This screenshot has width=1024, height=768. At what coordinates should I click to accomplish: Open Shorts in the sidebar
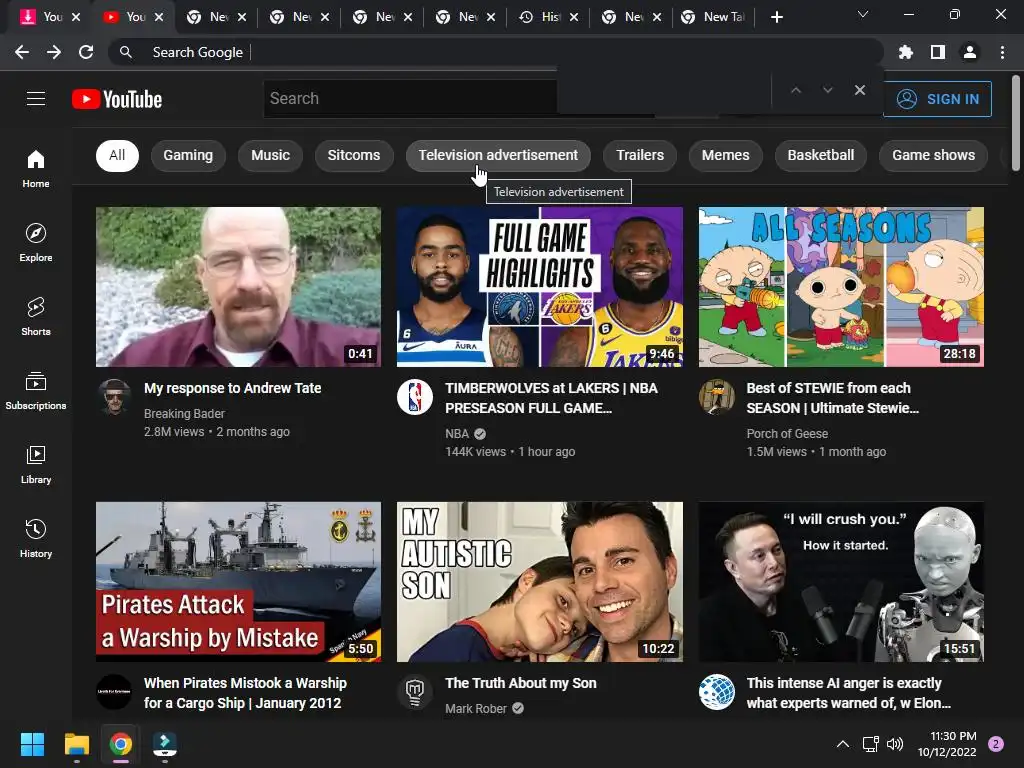(36, 317)
